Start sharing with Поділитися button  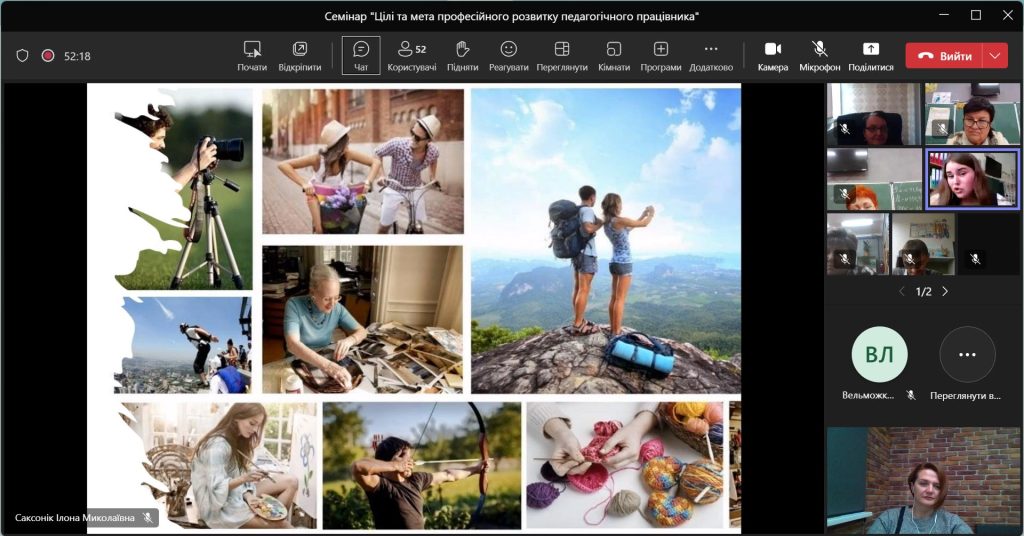870,55
